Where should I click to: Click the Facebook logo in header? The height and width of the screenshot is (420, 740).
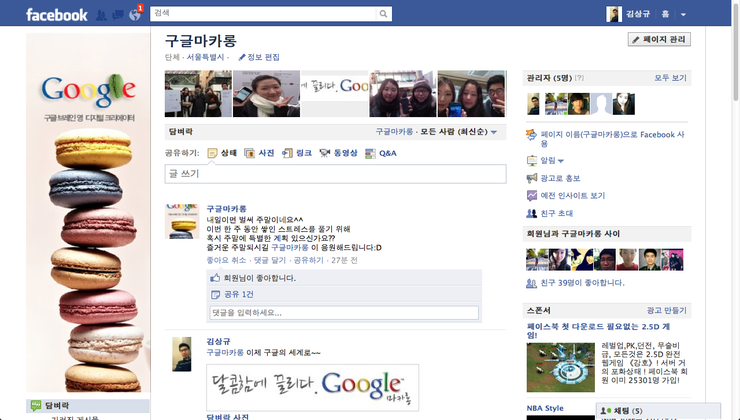[x=56, y=14]
